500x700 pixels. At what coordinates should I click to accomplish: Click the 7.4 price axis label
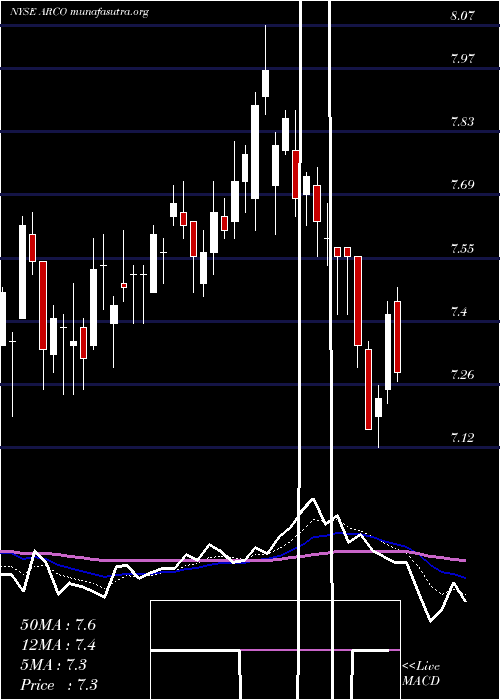(x=459, y=312)
